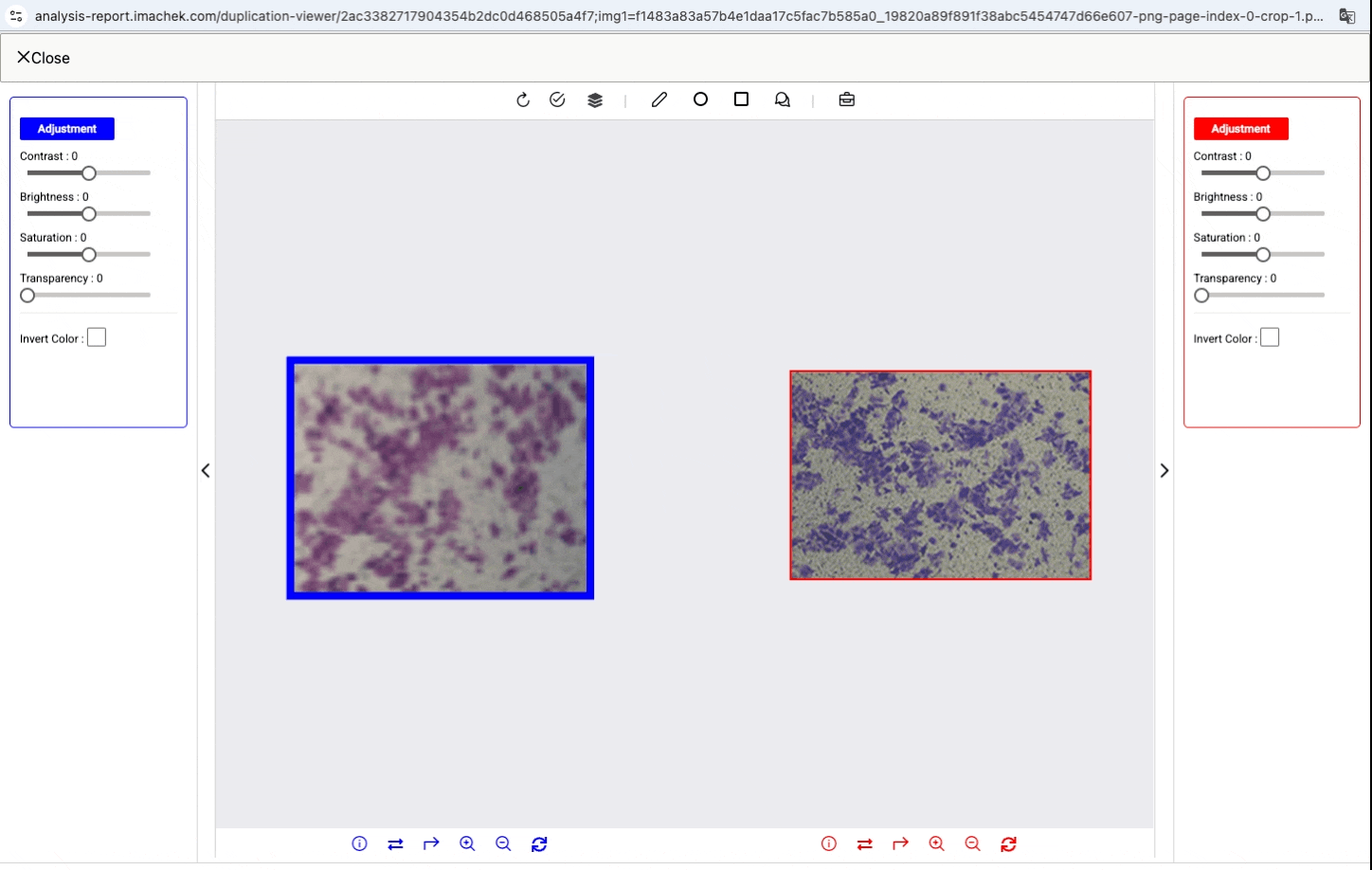Screen dimensions: 1372x870
Task: Click left panel Transparency slider handle
Action: pos(27,296)
